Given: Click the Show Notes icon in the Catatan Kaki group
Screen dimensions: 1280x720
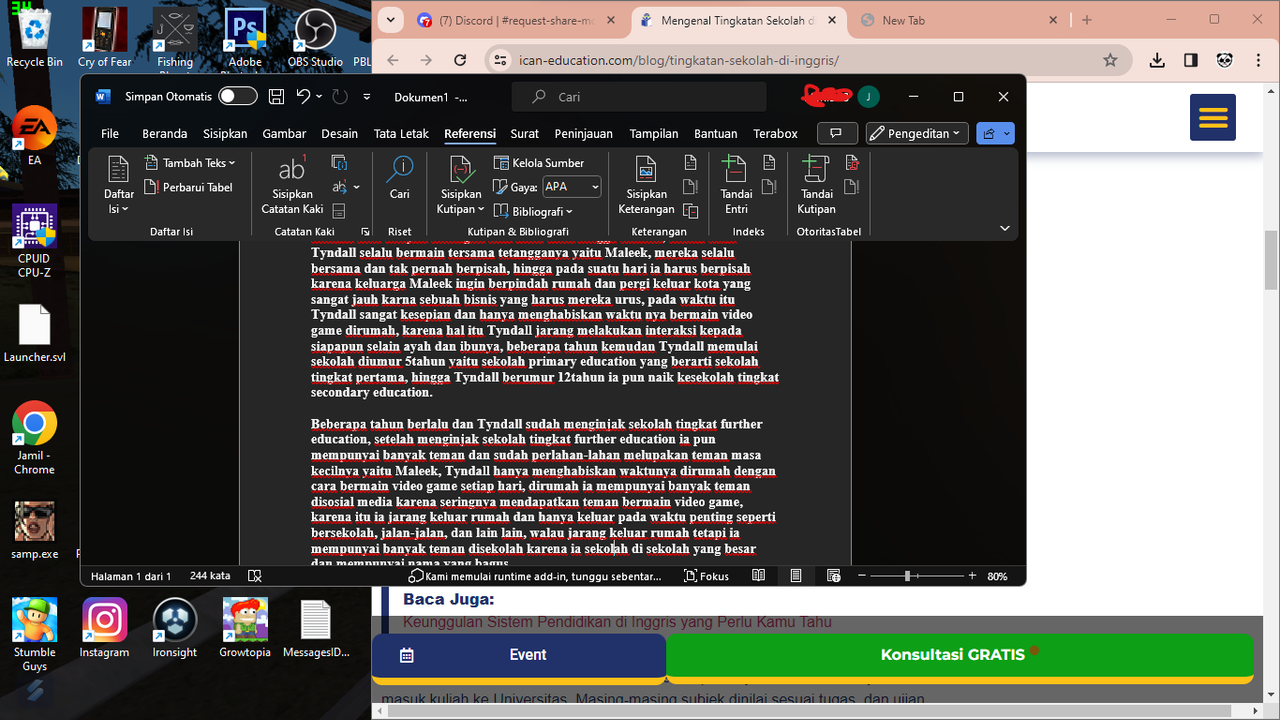Looking at the screenshot, I should tap(339, 211).
